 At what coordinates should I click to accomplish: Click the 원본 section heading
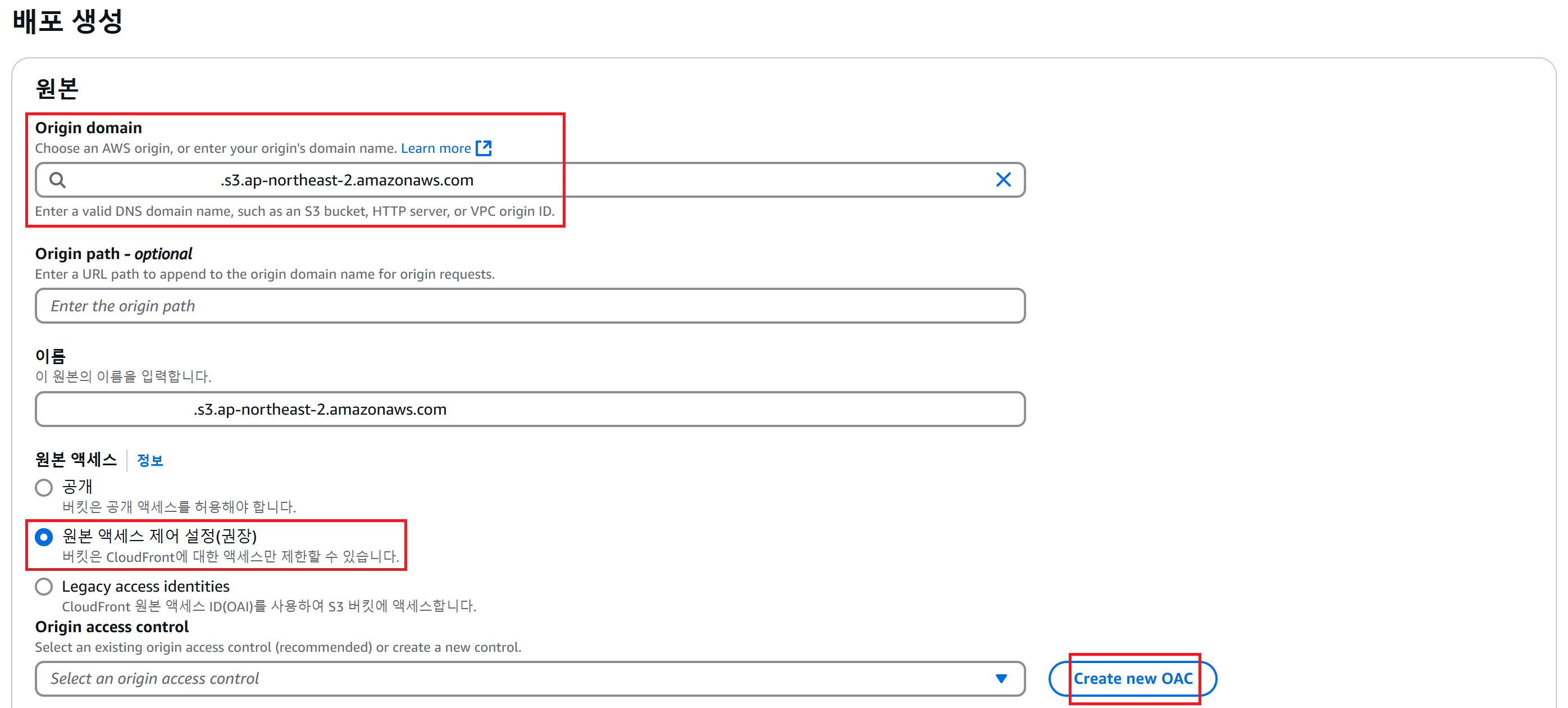pos(57,89)
